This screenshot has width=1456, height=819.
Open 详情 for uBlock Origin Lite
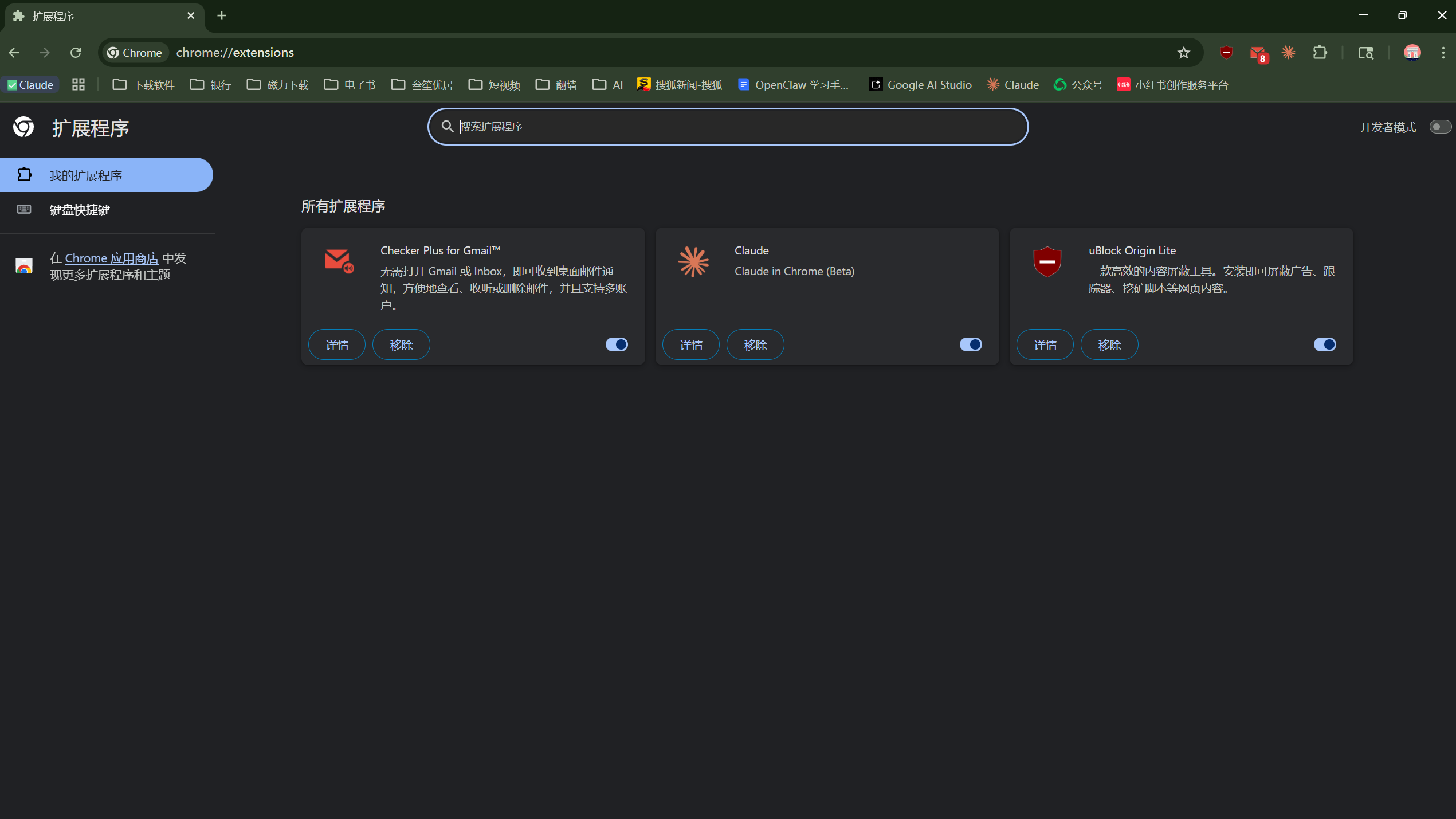coord(1045,344)
